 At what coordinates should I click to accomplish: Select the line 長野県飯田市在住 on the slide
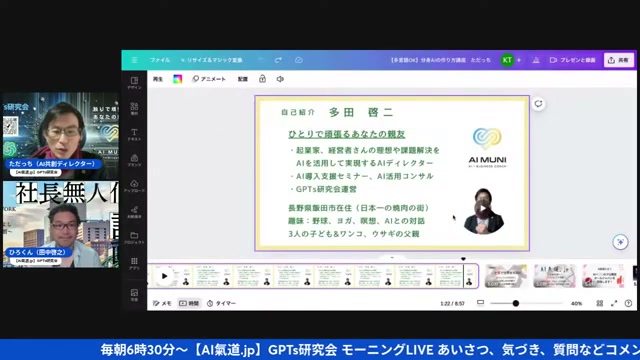click(x=358, y=208)
